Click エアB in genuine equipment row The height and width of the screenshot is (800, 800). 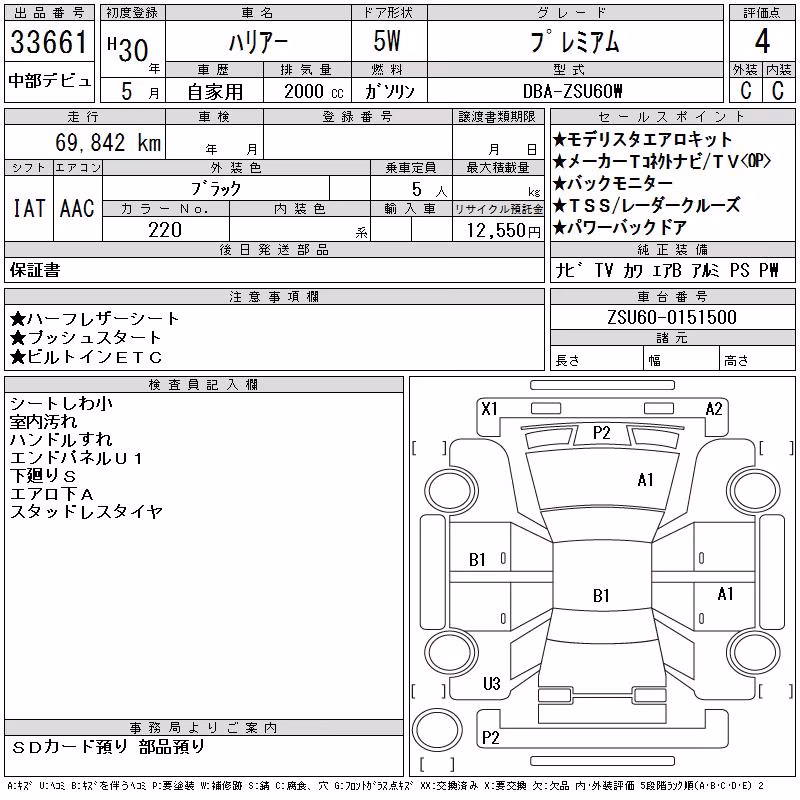pyautogui.click(x=667, y=270)
